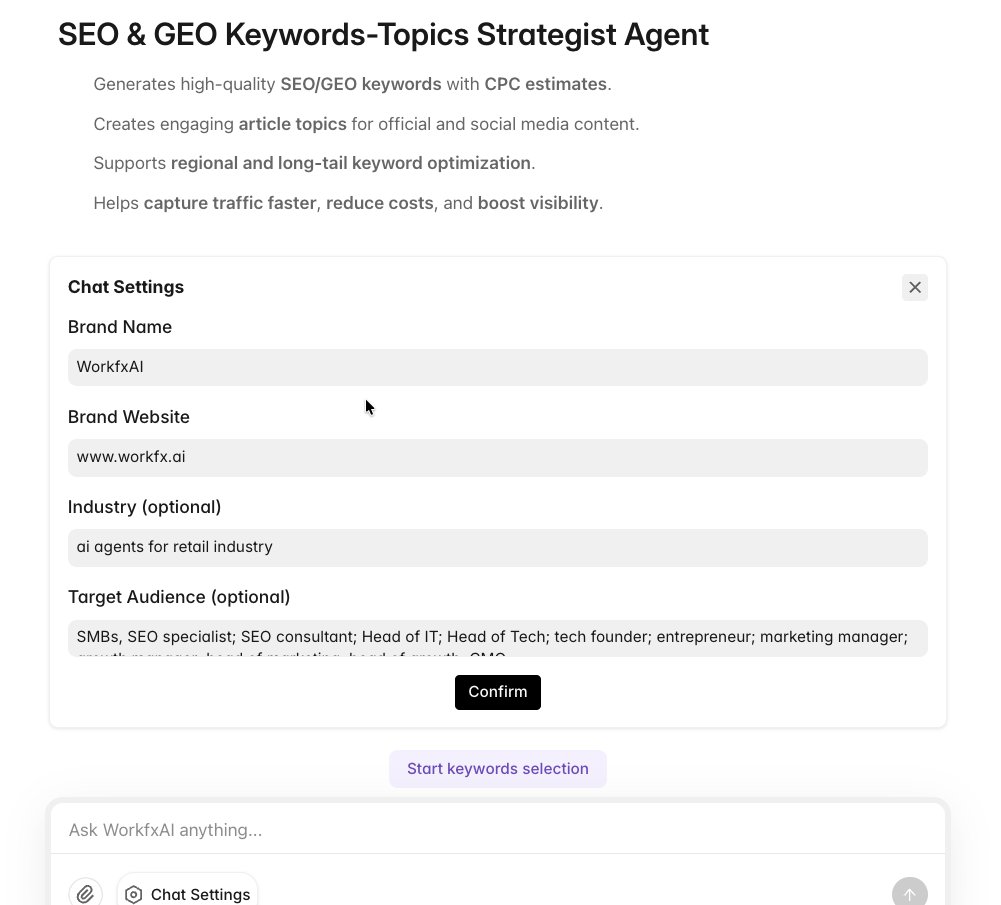Click the Industry optional input field
Screen dimensions: 1001x905
pyautogui.click(x=497, y=547)
